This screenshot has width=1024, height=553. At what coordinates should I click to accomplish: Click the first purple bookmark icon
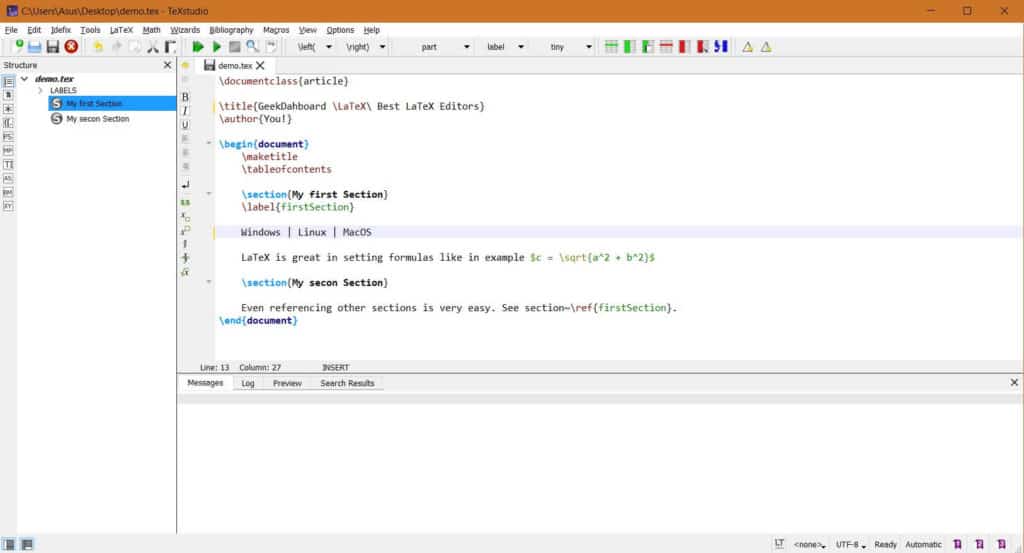(x=957, y=544)
